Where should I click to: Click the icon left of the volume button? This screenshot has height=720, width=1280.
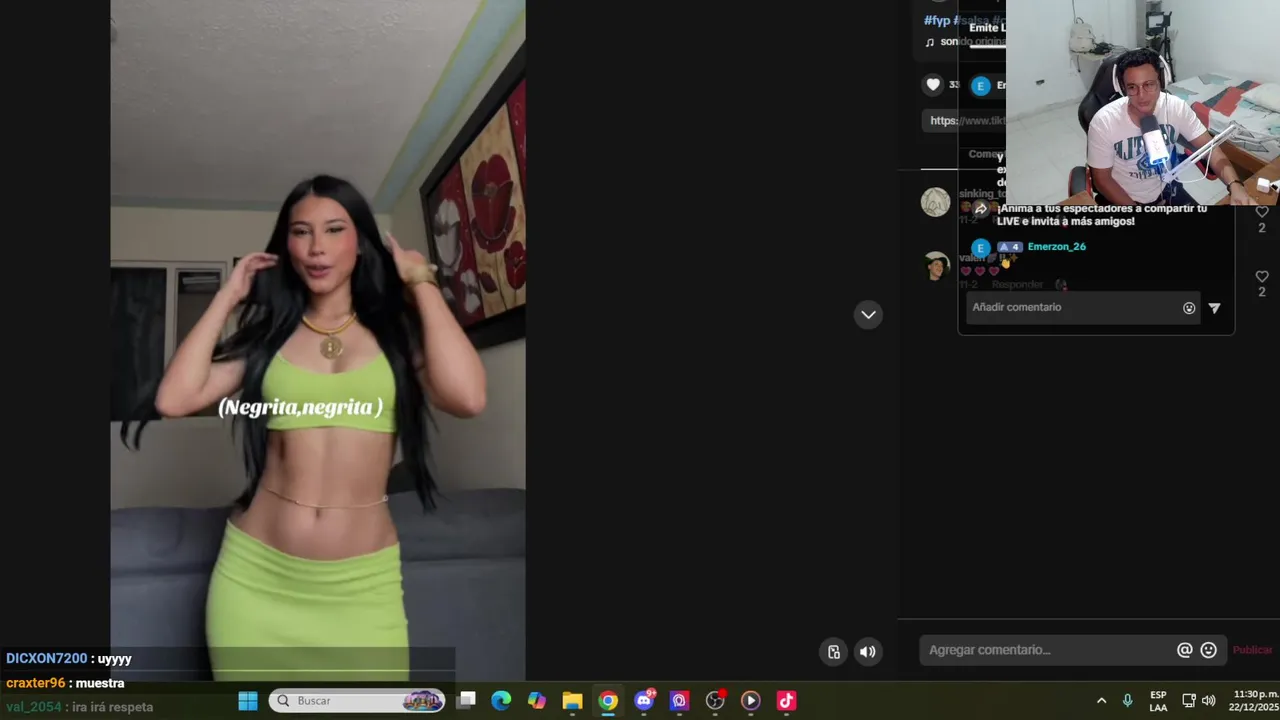pyautogui.click(x=834, y=652)
